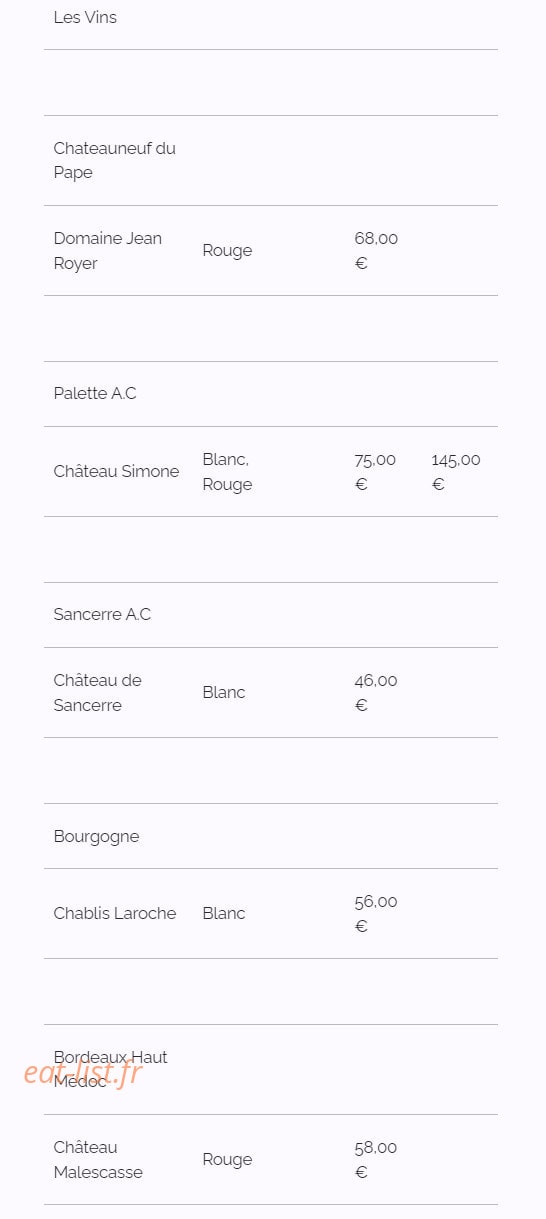Select the Chateauneuf du Pape section title
This screenshot has height=1219, width=546.
point(114,160)
